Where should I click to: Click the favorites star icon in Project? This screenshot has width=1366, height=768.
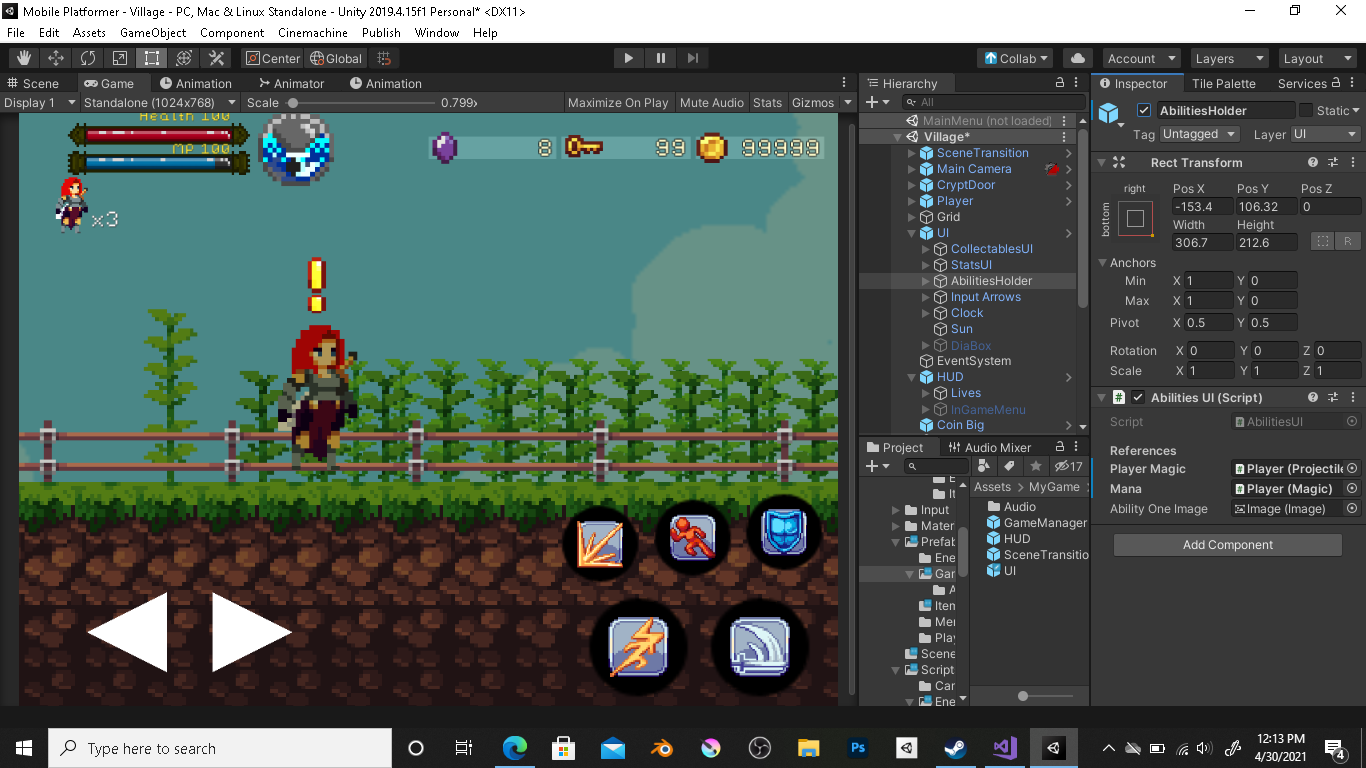point(1036,466)
